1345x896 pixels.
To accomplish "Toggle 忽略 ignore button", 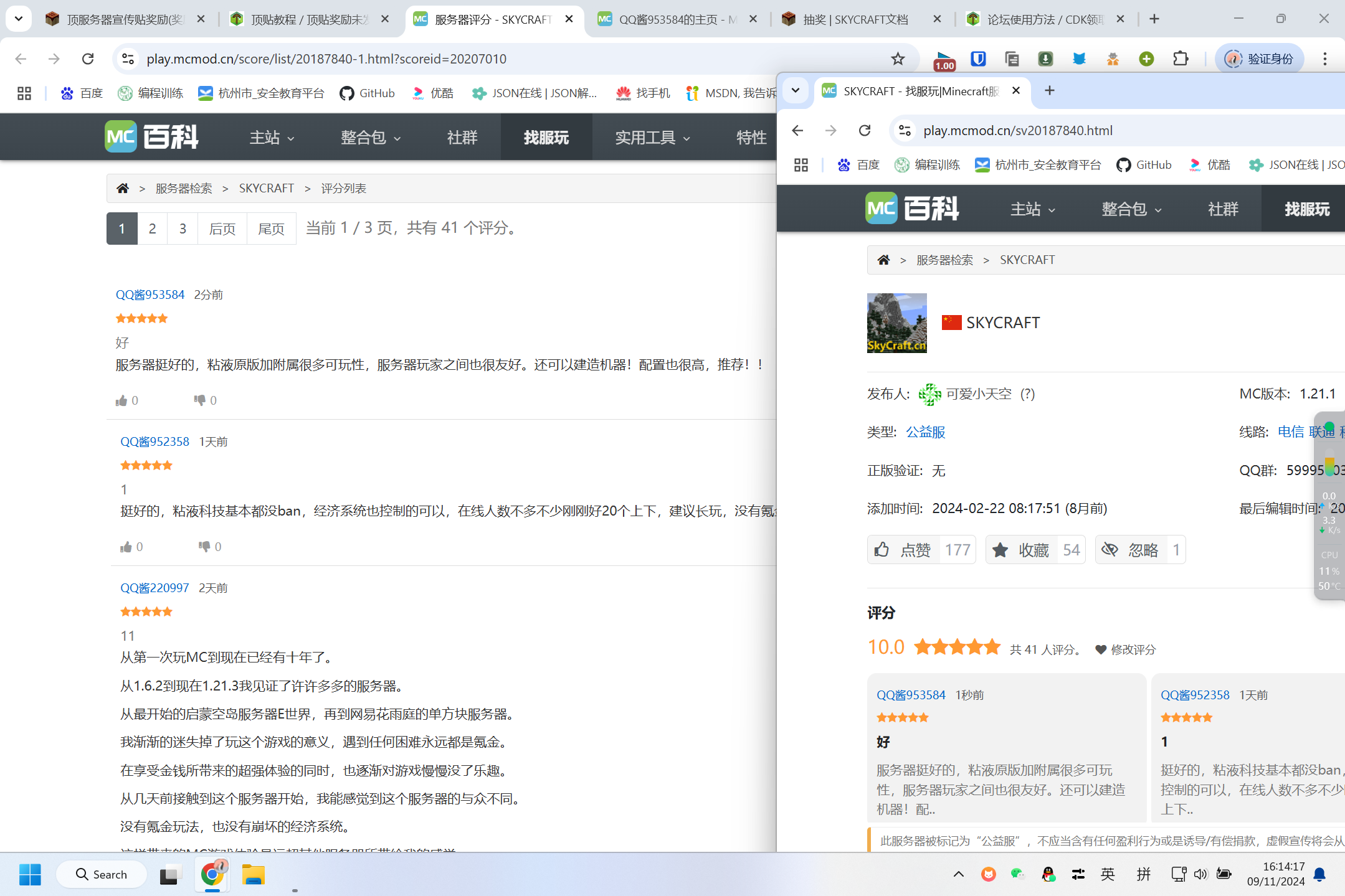I will (1140, 550).
